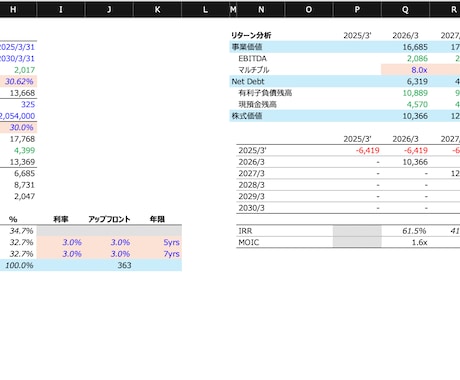Image resolution: width=460 pixels, height=380 pixels.
Task: Select column O header
Action: click(309, 10)
